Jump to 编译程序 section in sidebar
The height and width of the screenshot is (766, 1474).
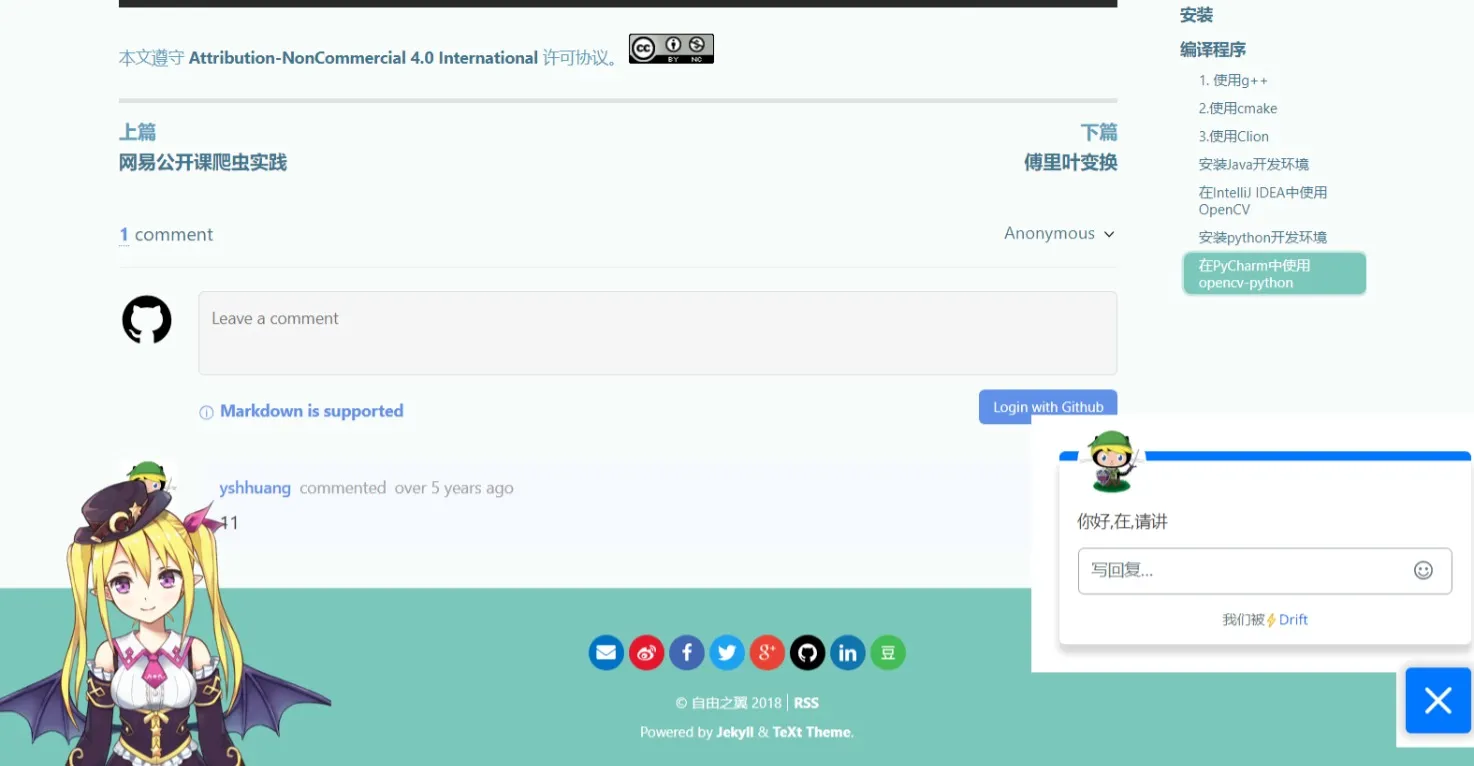coord(1213,50)
